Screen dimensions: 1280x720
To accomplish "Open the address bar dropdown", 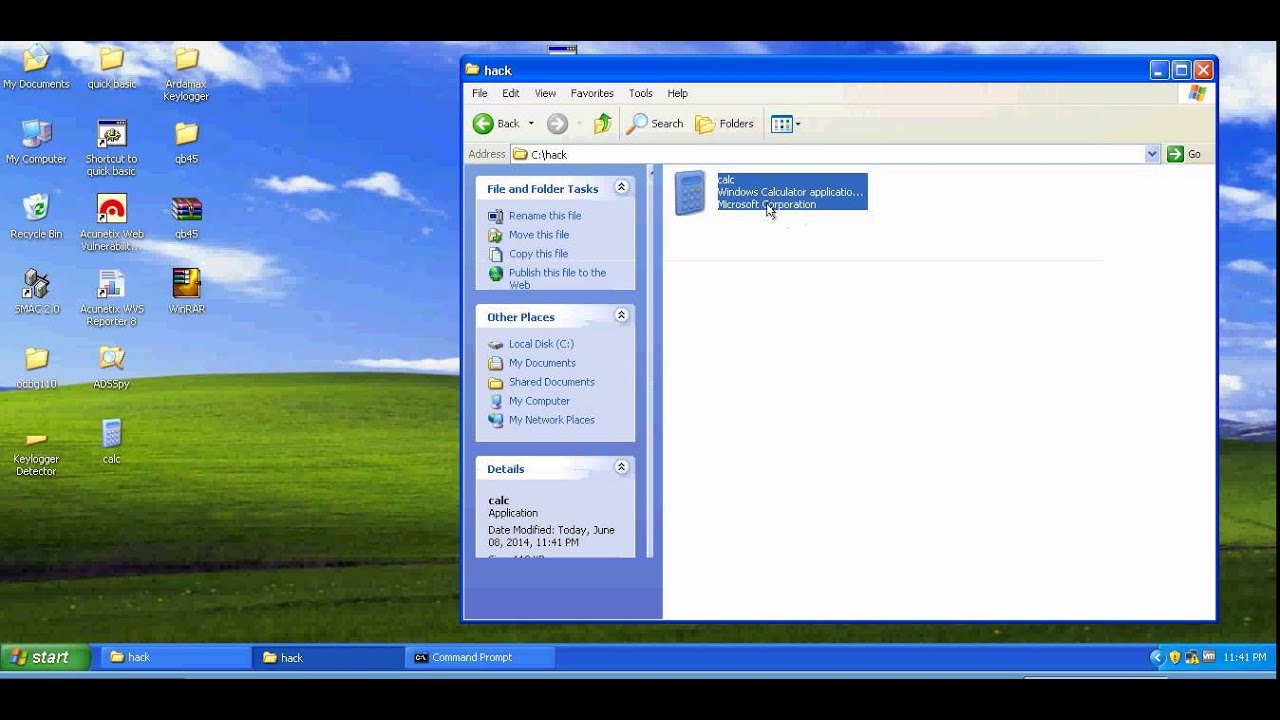I will point(1151,154).
